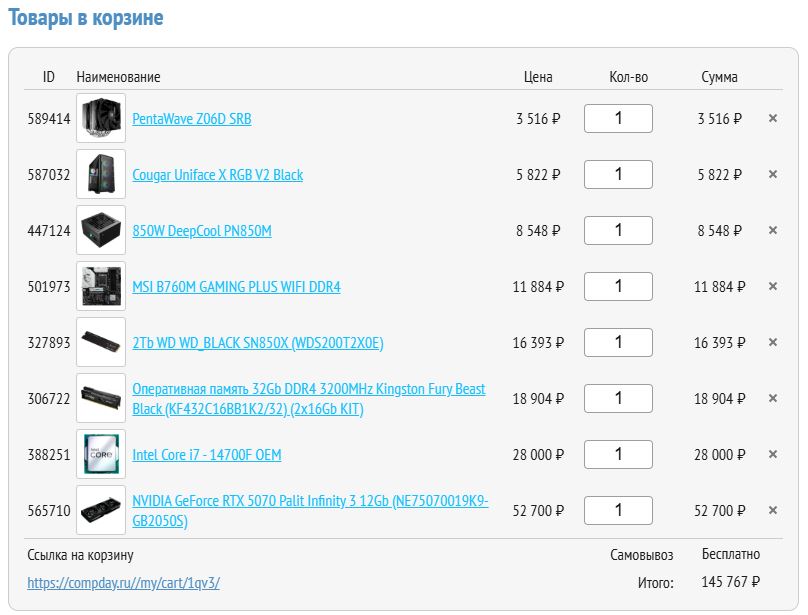The image size is (808, 615).
Task: Click the Ссылка на корзину label
Action: pyautogui.click(x=80, y=555)
